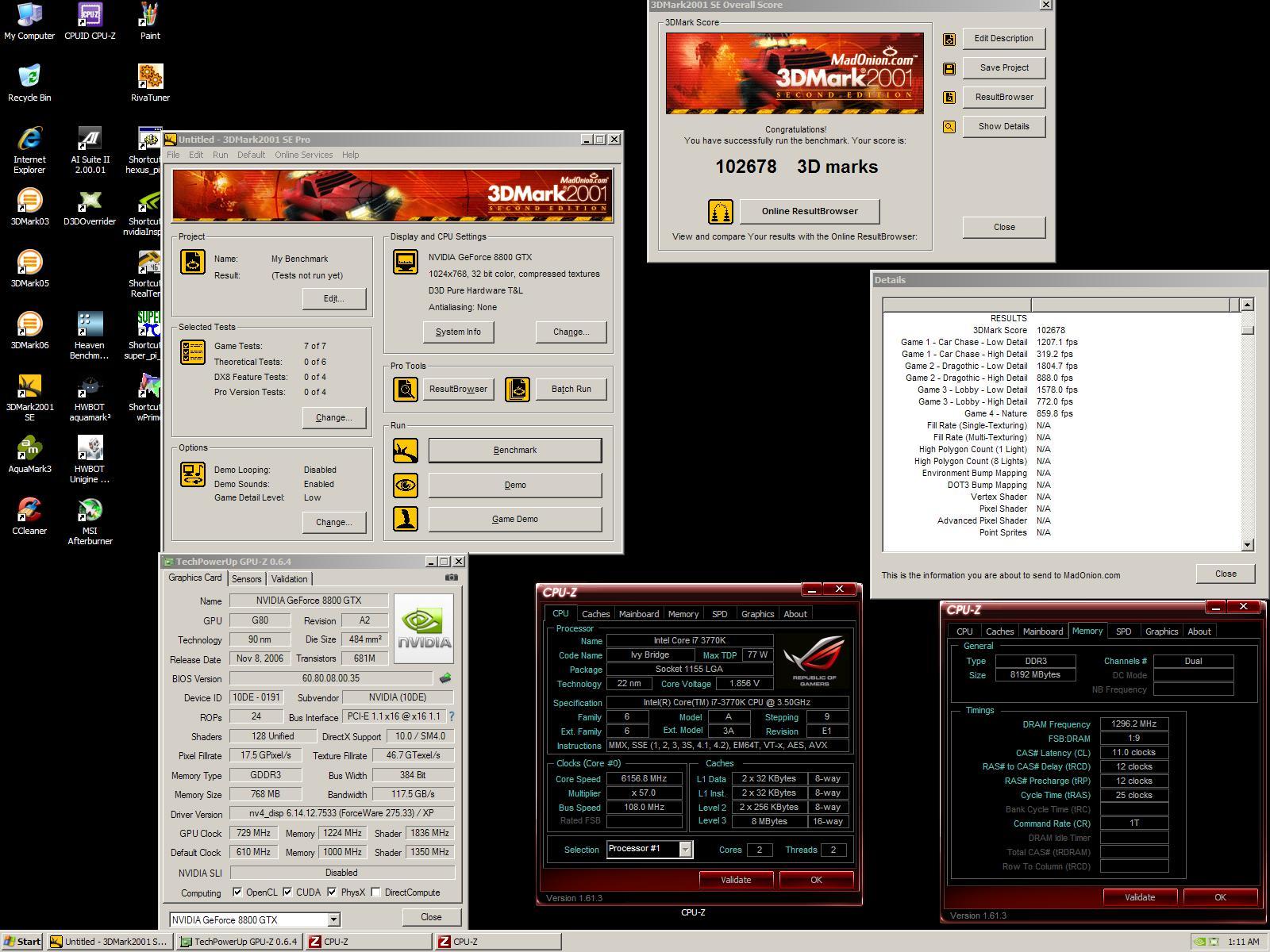The image size is (1270, 952).
Task: Click the Windows Start button
Action: pyautogui.click(x=21, y=942)
